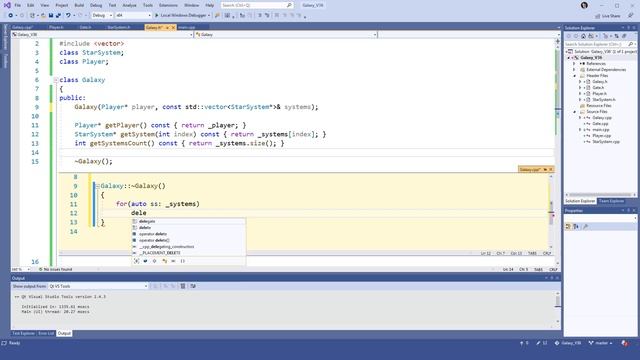Image resolution: width=640 pixels, height=360 pixels.
Task: Switch to the Error List tab
Action: pyautogui.click(x=46, y=333)
